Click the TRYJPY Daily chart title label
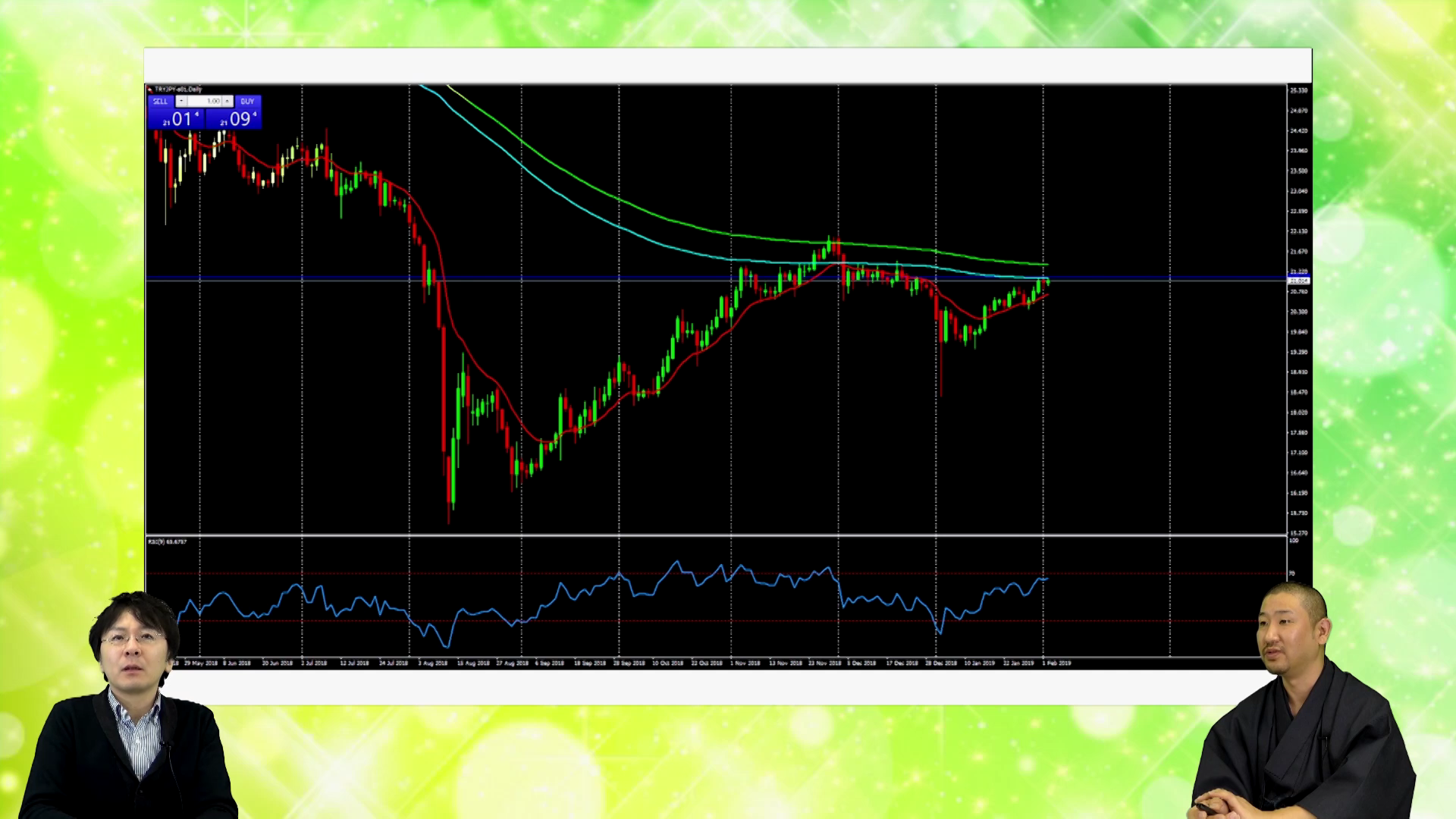1456x819 pixels. (x=179, y=89)
